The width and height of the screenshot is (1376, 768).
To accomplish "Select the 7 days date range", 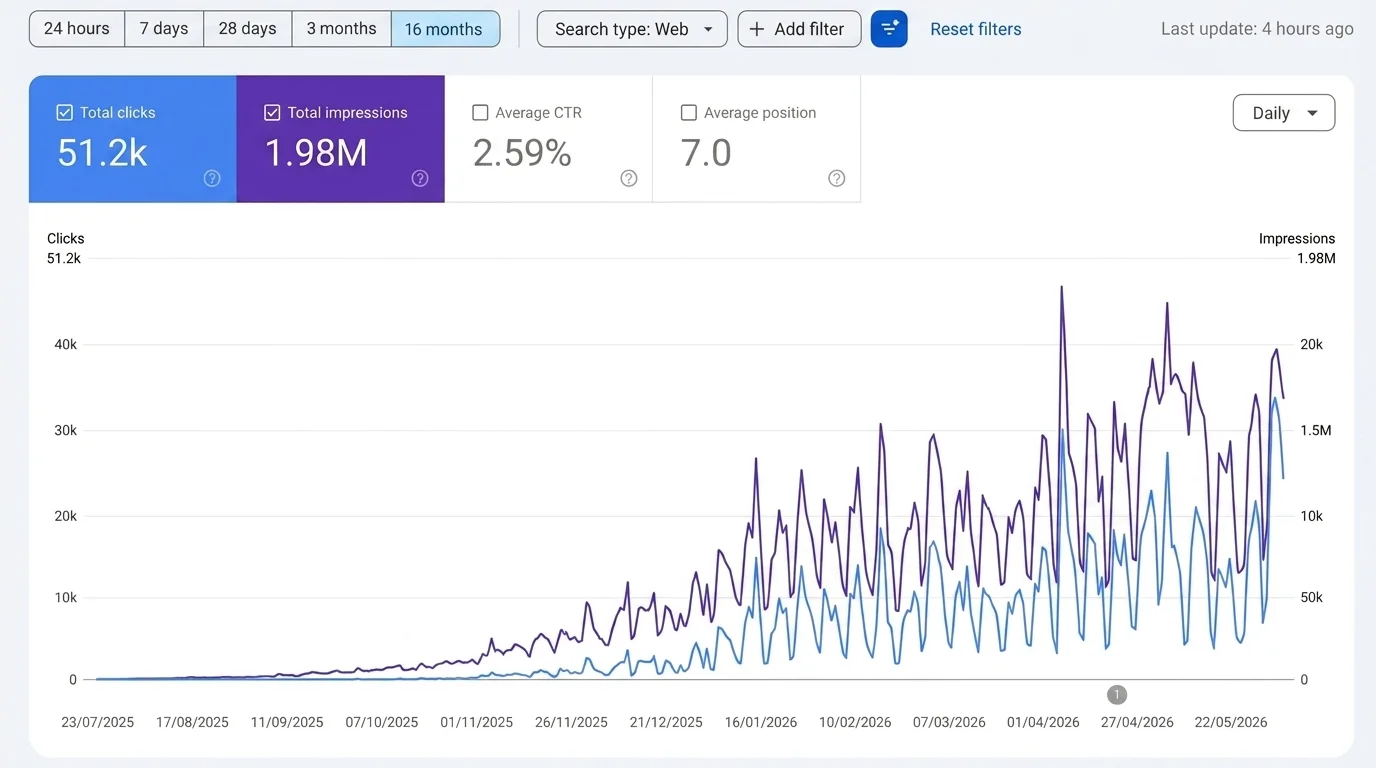I will click(x=164, y=29).
